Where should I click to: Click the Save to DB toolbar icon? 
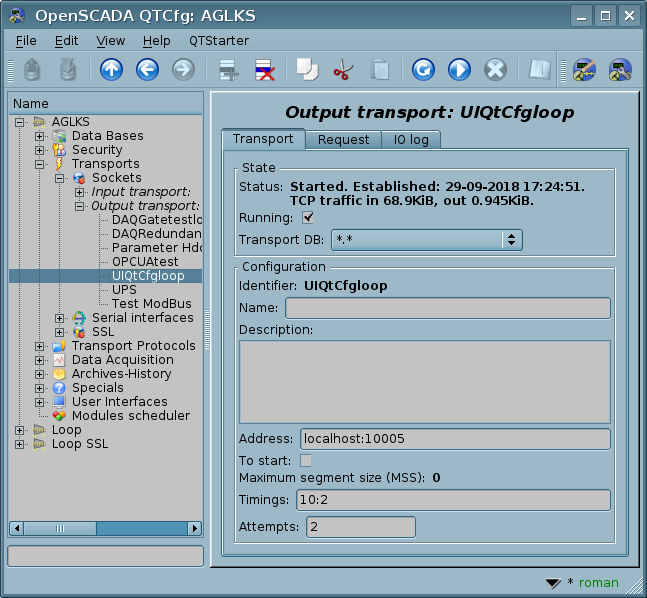[68, 69]
